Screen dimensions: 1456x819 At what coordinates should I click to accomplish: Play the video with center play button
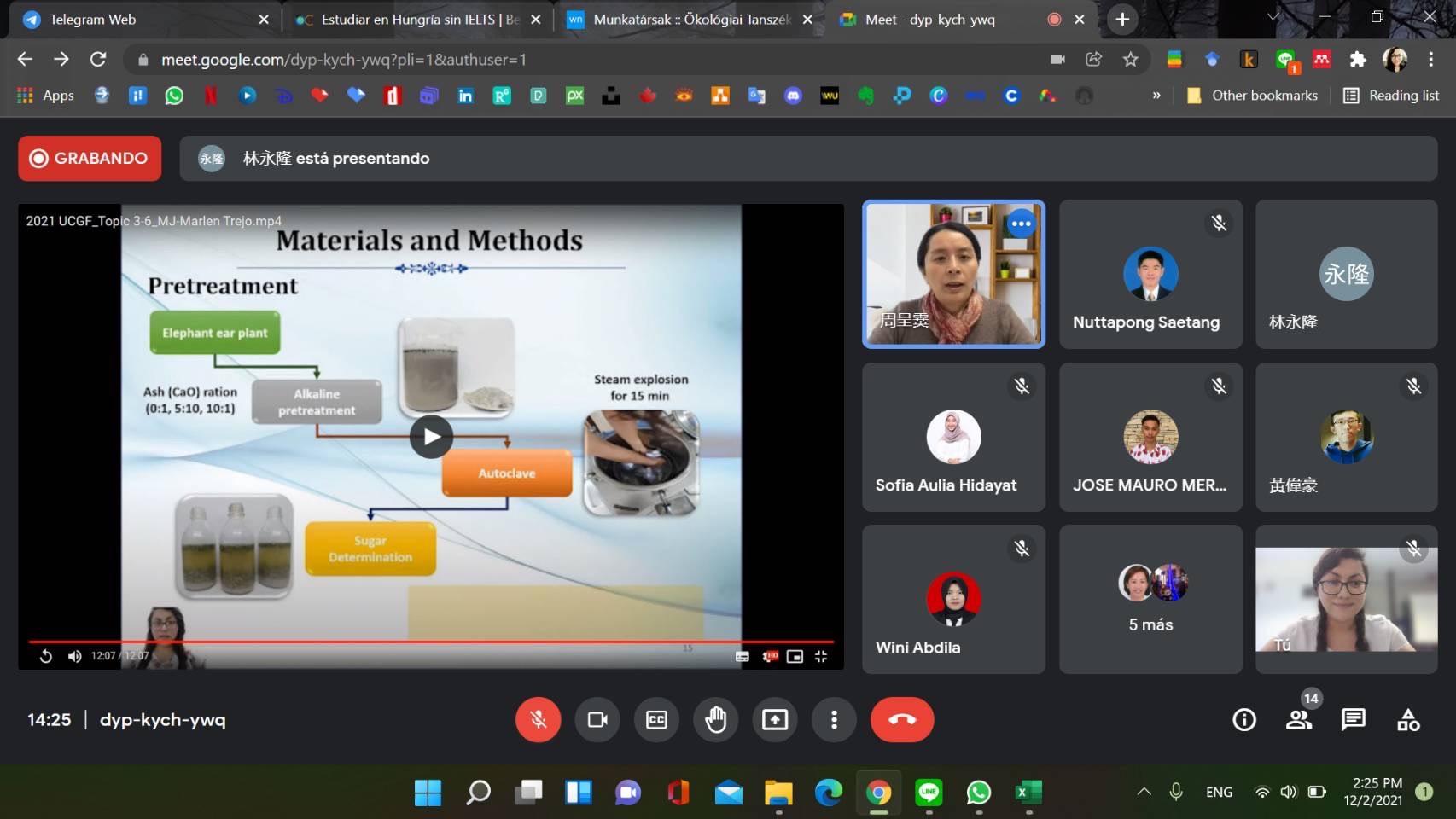(431, 437)
